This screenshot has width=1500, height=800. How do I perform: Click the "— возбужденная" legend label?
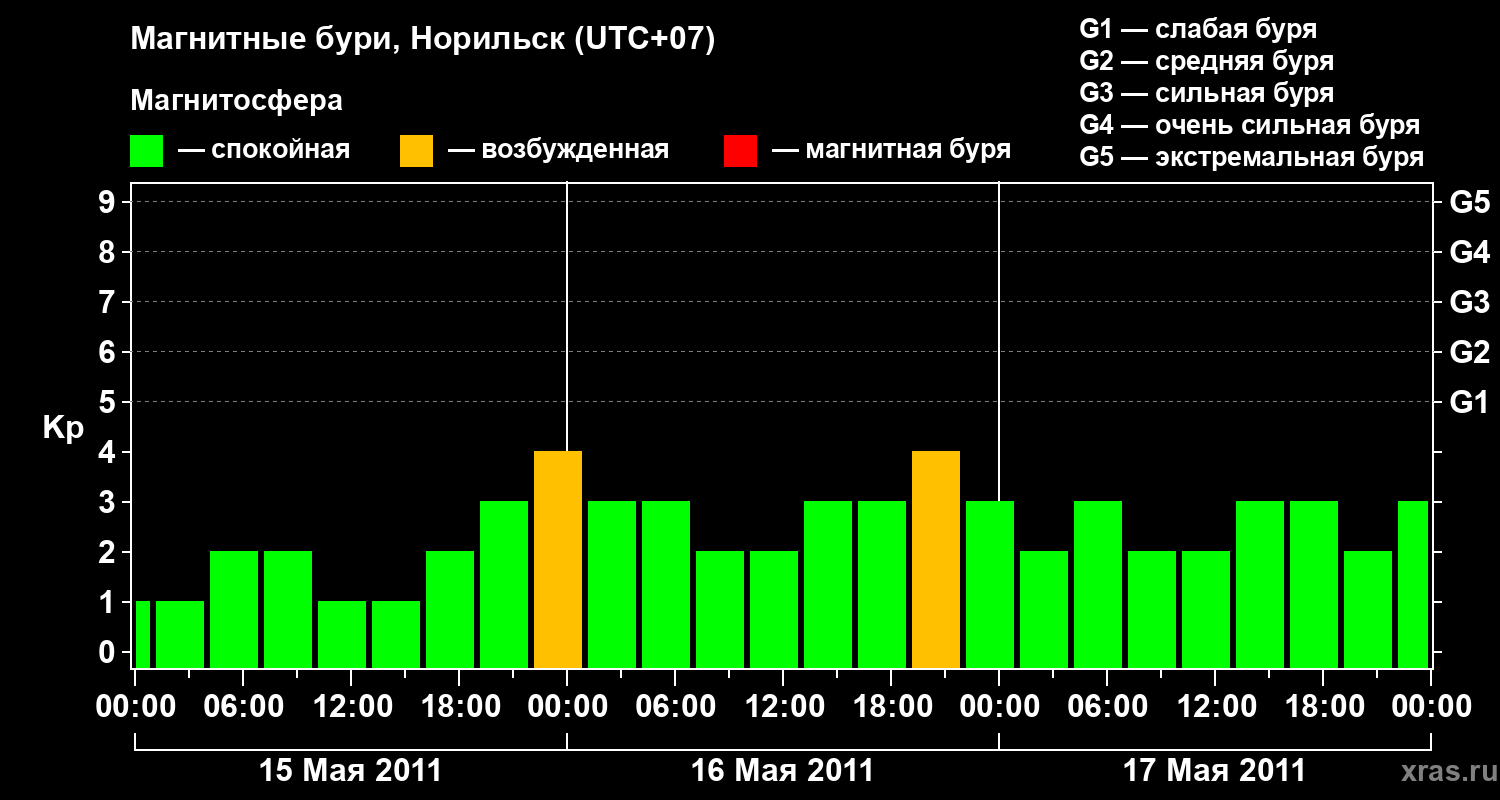tap(558, 150)
